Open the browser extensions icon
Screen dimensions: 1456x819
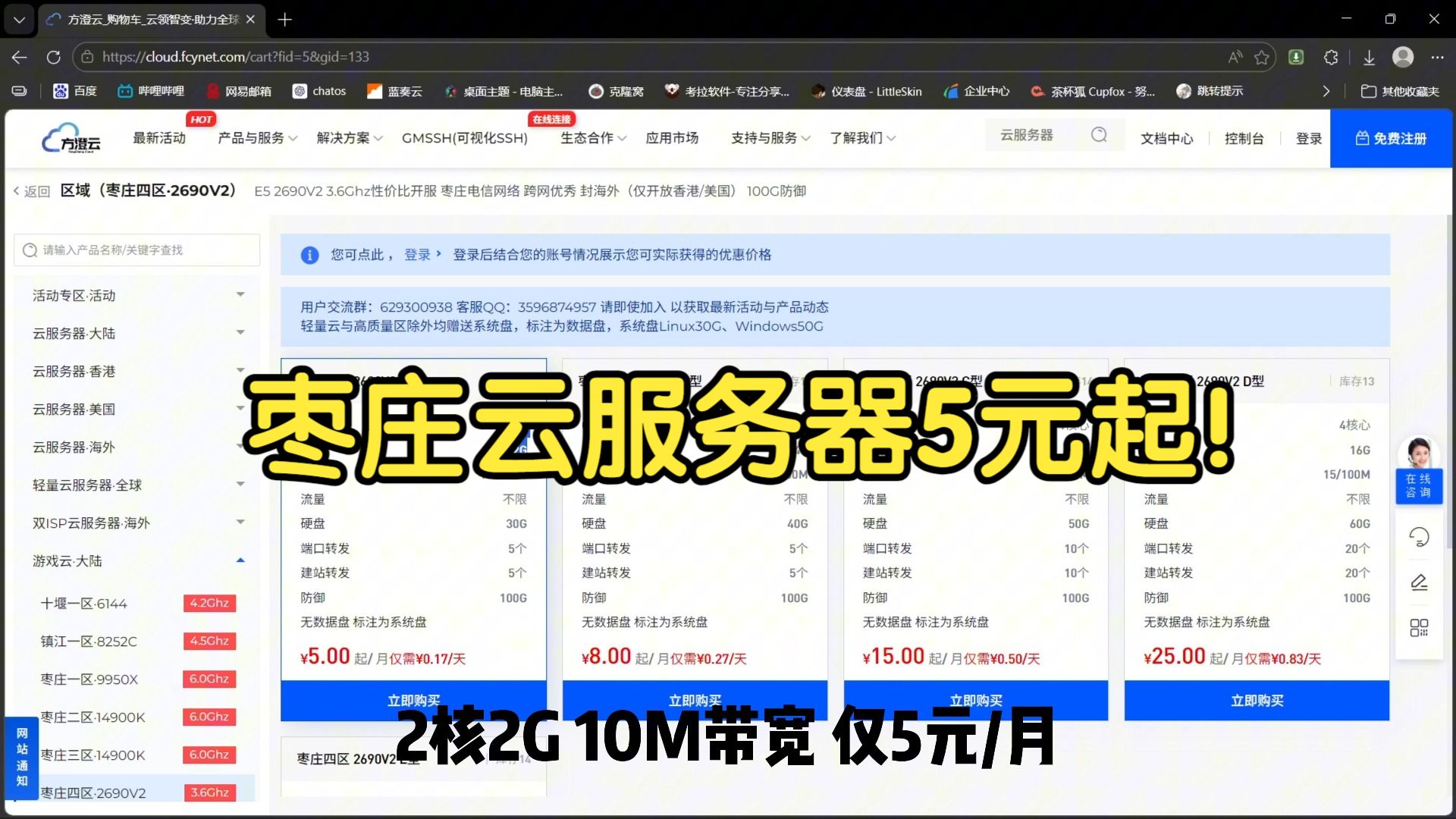coord(1331,57)
